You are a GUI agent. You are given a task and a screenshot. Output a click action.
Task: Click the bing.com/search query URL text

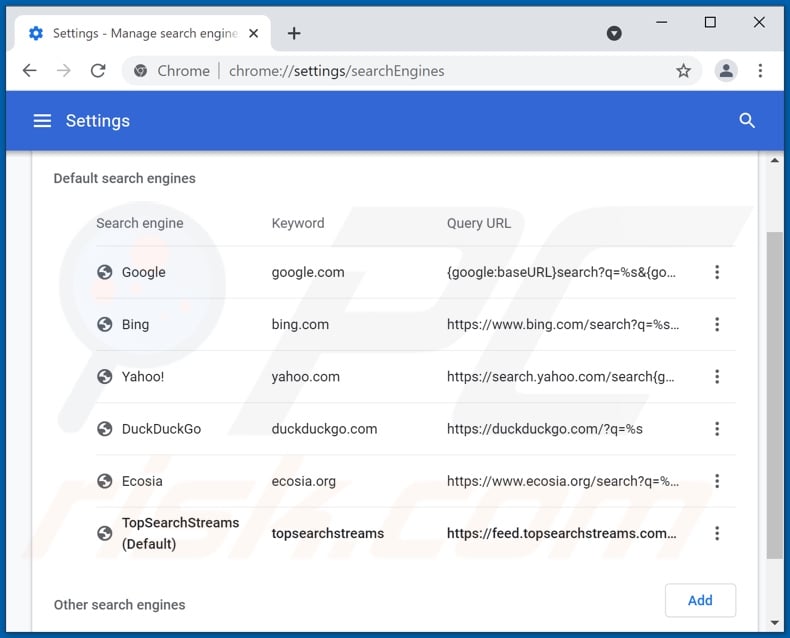coord(563,324)
